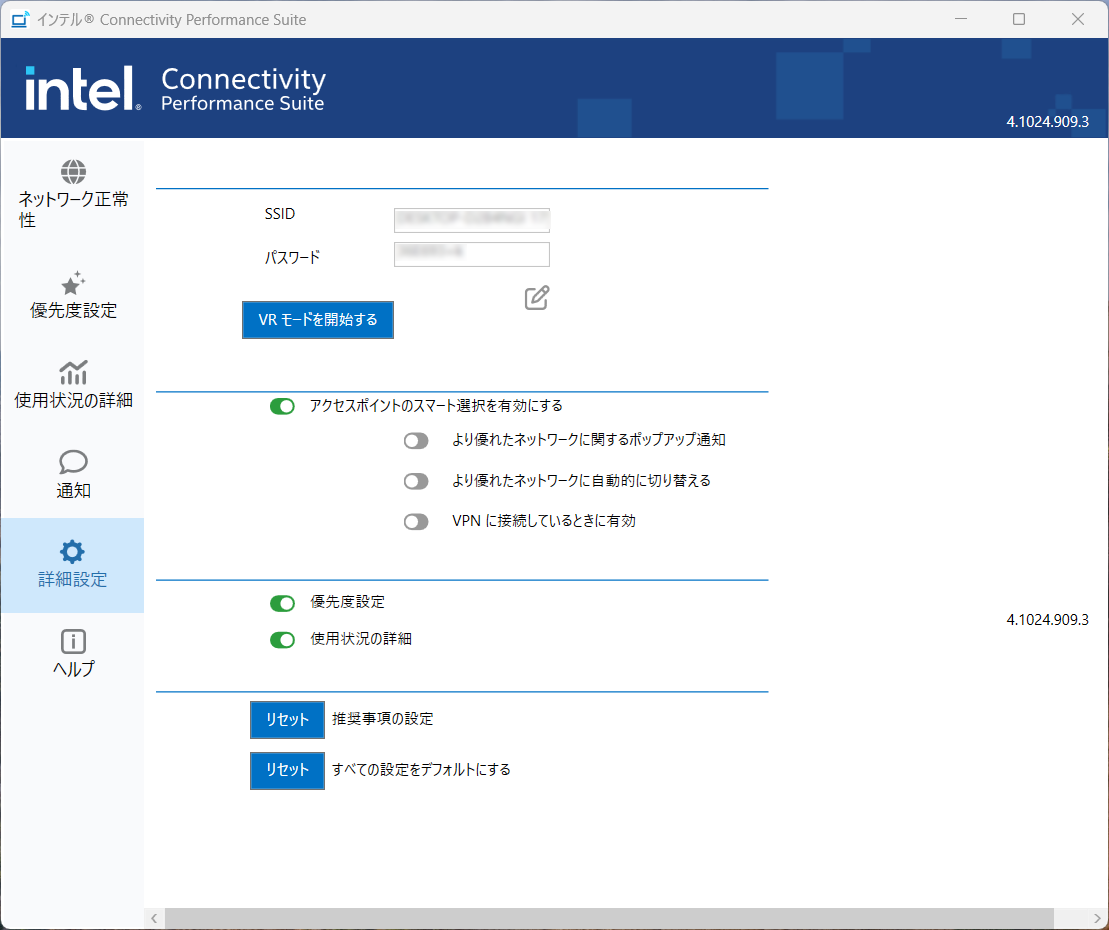Turn on より優れたネットワークに自動的に切り替える toggle
Image resolution: width=1109 pixels, height=930 pixels.
pyautogui.click(x=416, y=481)
